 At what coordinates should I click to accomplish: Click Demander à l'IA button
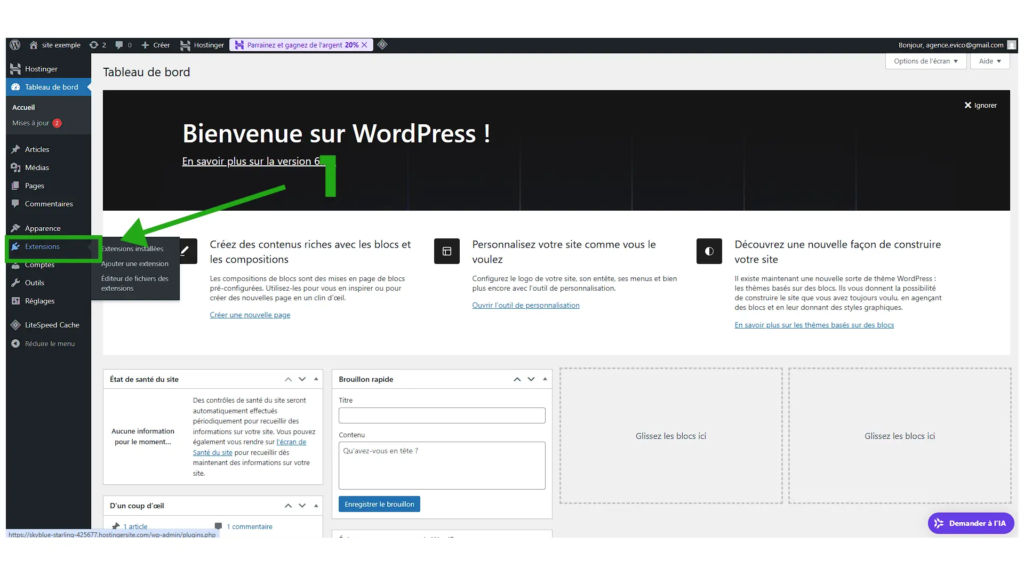pos(970,523)
